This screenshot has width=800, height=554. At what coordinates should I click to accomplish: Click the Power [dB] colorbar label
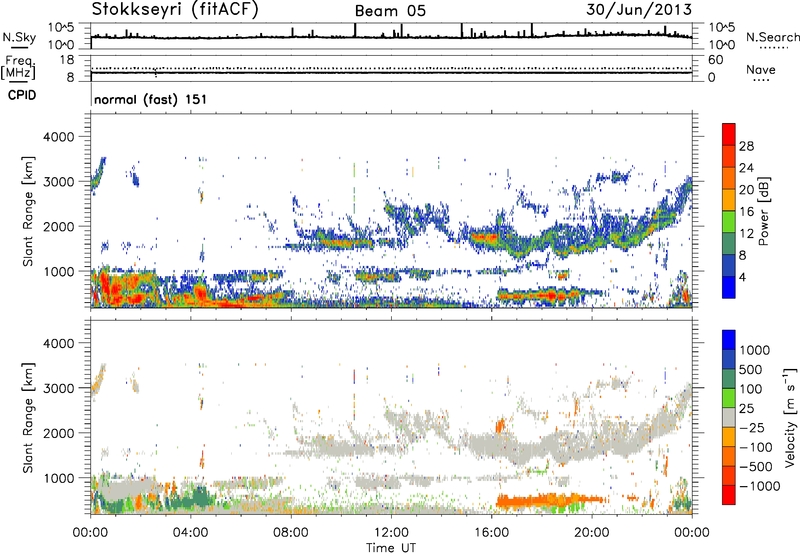[x=764, y=211]
